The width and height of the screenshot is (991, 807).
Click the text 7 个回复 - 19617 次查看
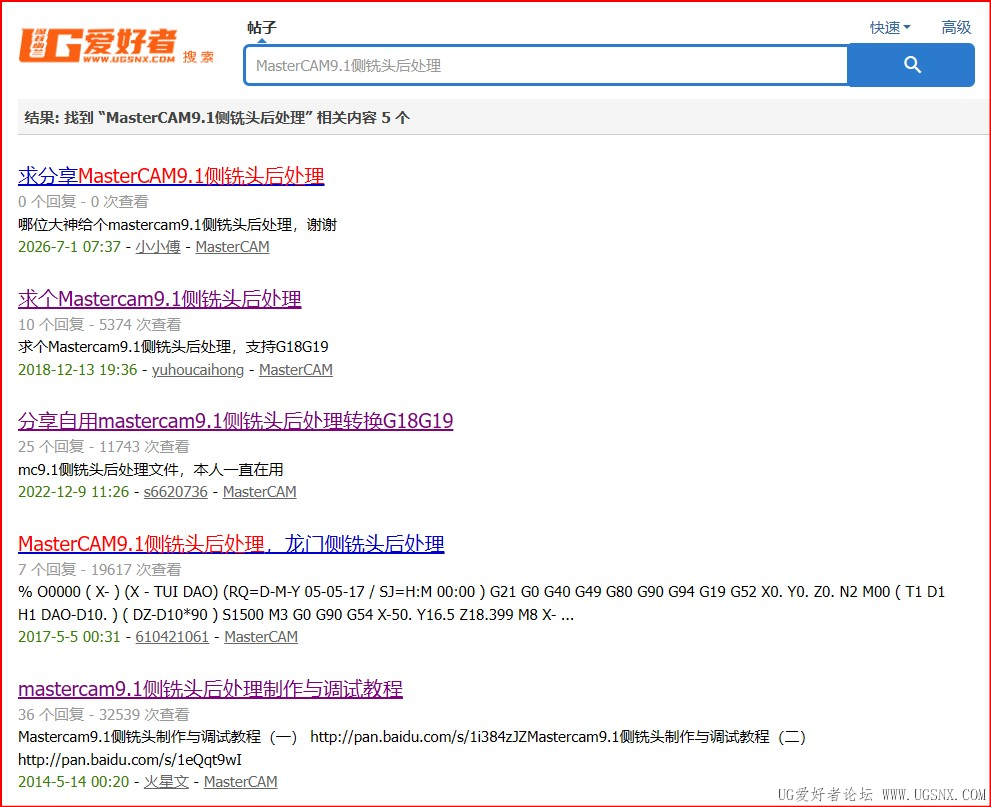pyautogui.click(x=100, y=569)
